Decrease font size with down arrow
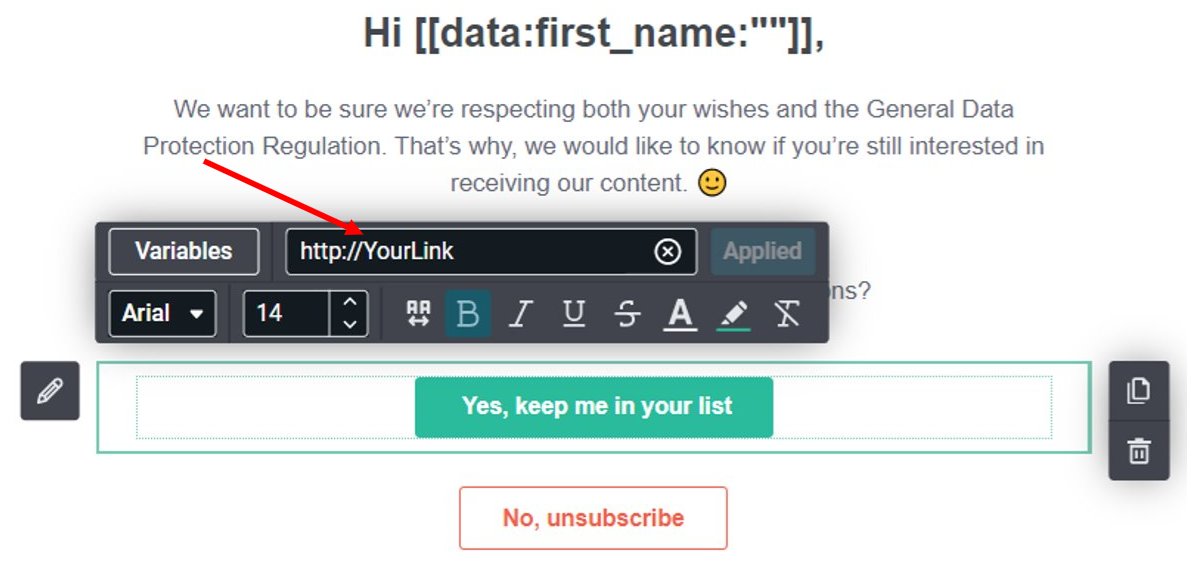This screenshot has width=1187, height=562. (x=350, y=325)
